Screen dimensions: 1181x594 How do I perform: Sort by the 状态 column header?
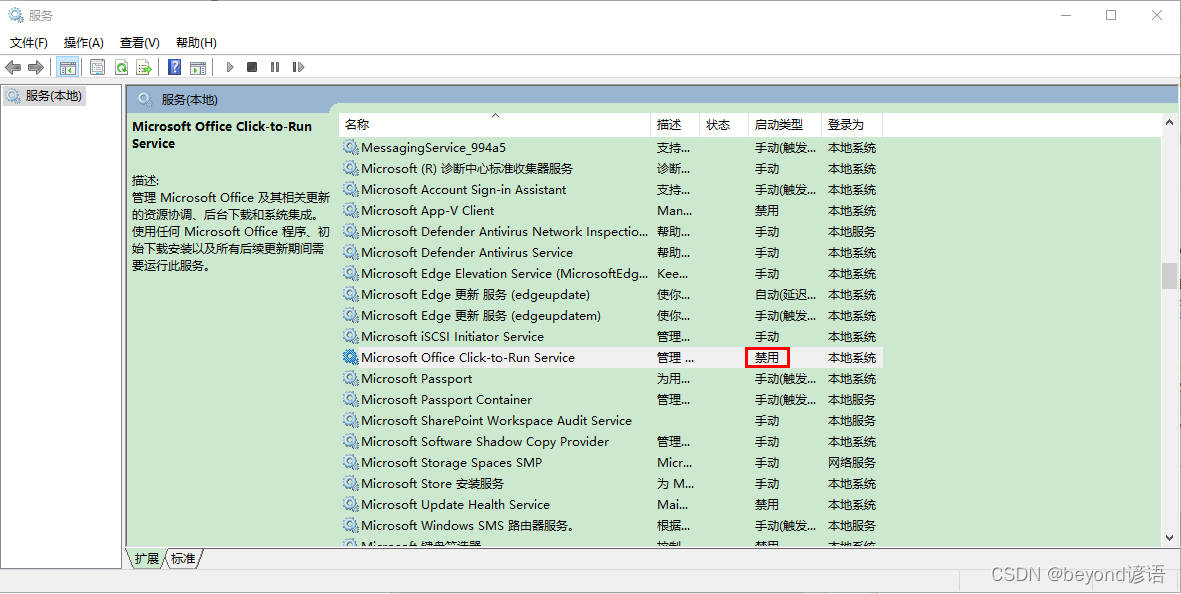[x=724, y=125]
